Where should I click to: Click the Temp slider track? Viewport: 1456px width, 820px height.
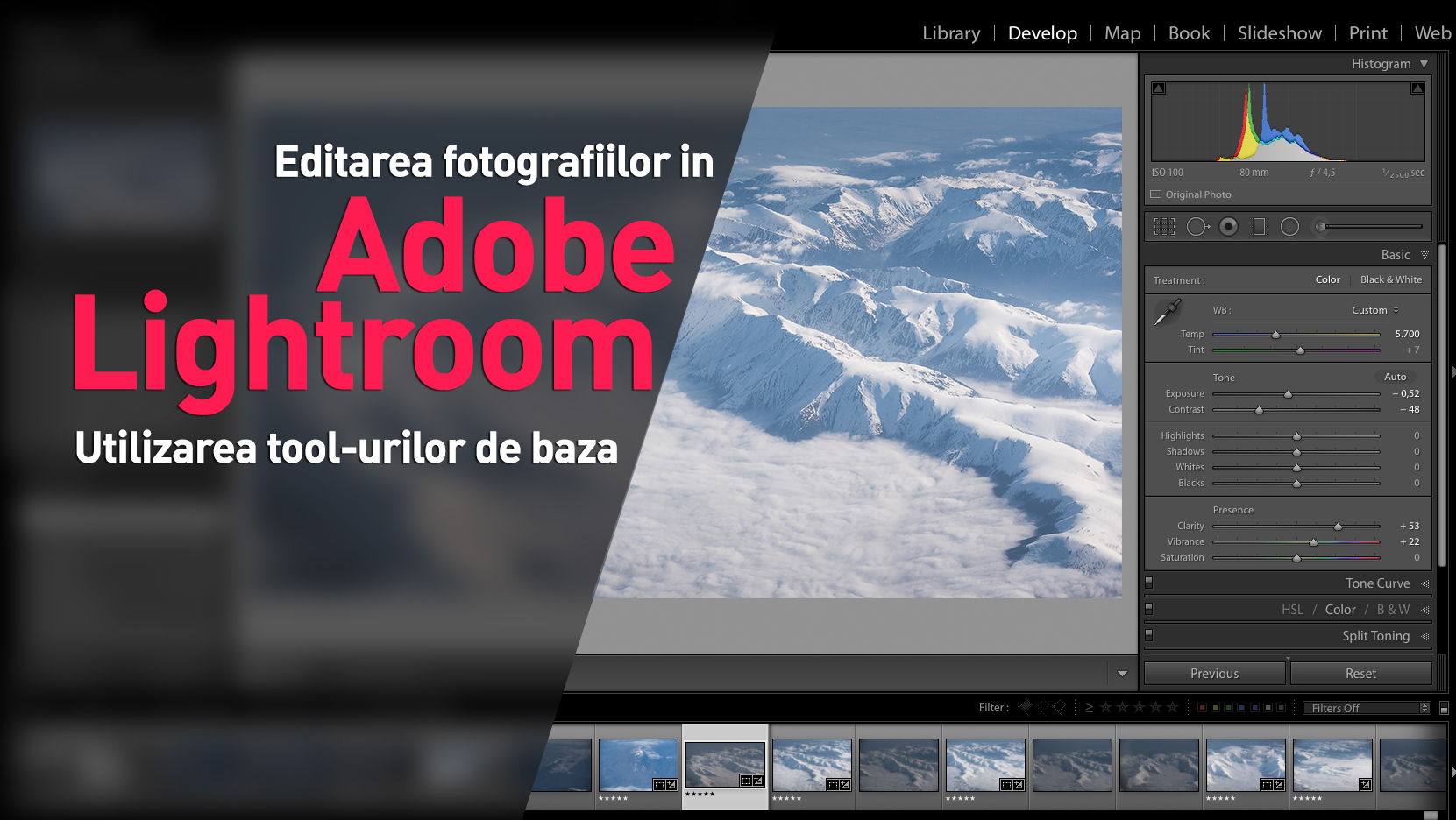pyautogui.click(x=1296, y=334)
